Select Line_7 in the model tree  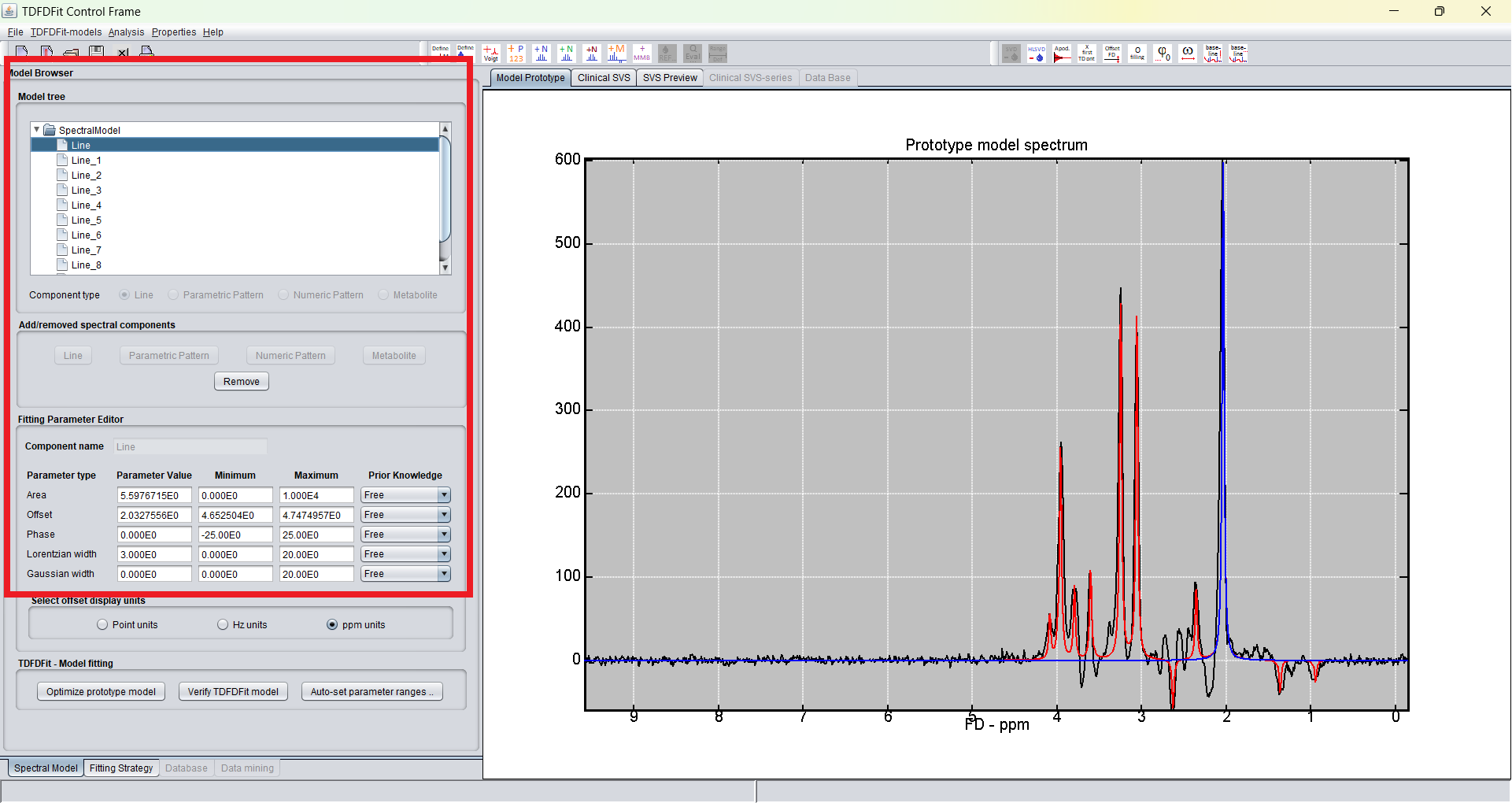86,250
